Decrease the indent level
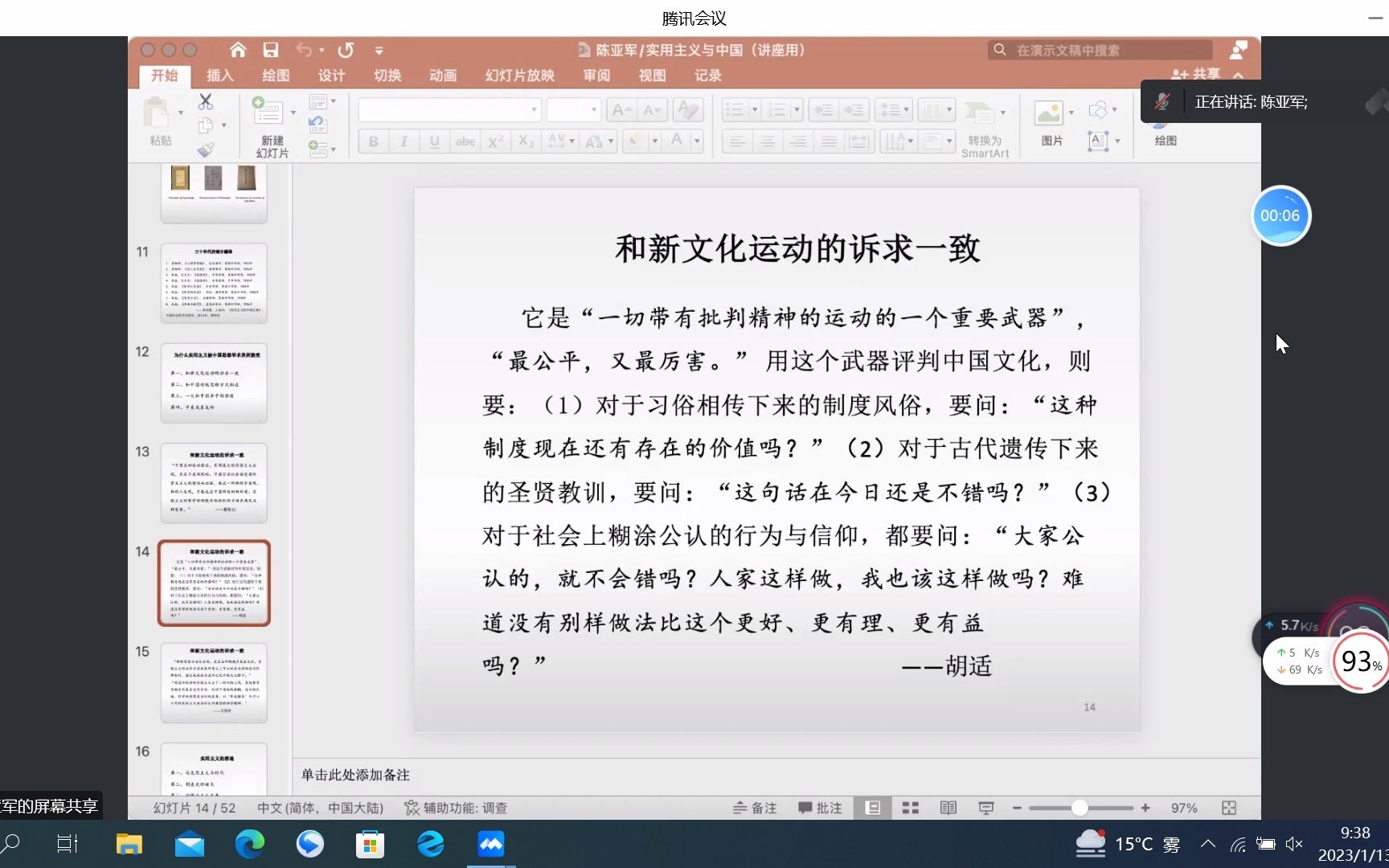 (824, 109)
